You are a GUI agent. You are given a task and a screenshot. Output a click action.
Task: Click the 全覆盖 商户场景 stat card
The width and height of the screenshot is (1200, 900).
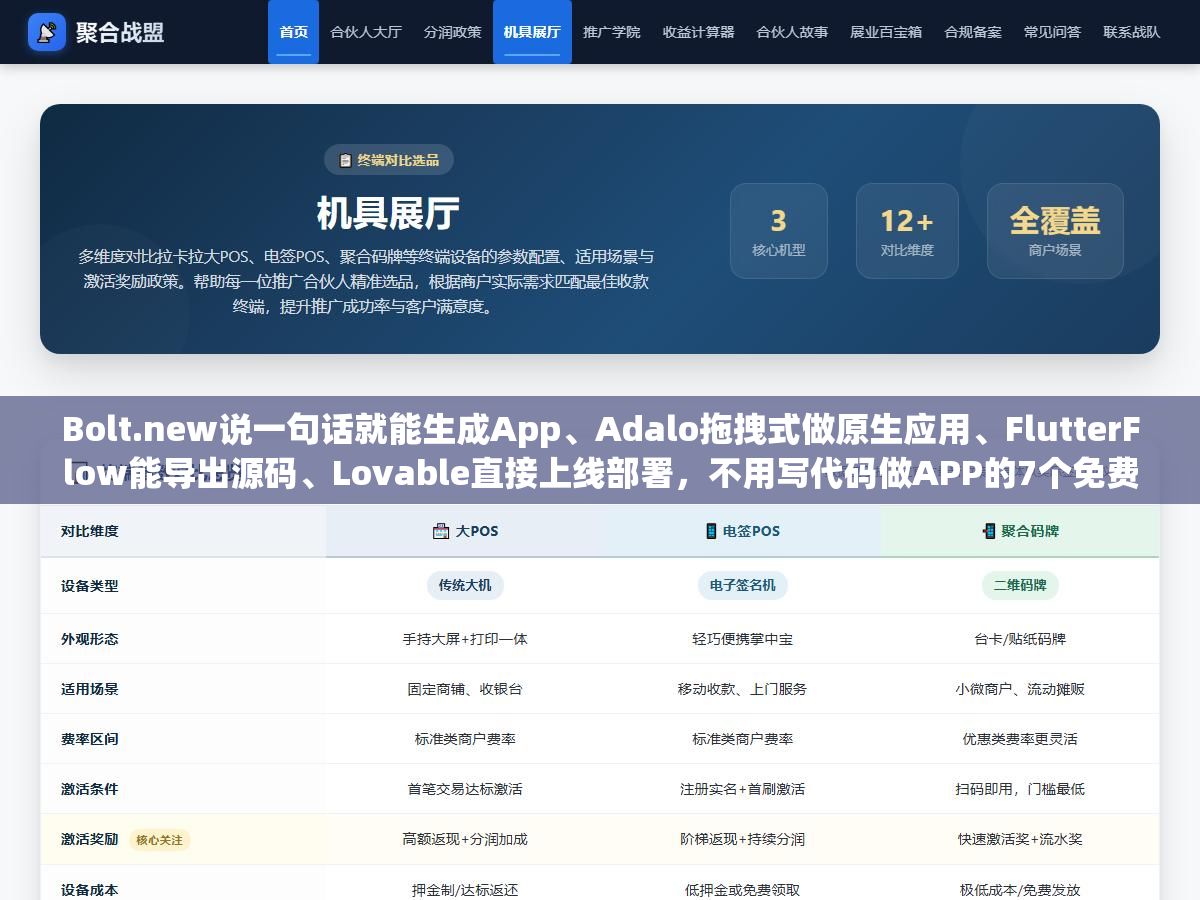point(1055,231)
